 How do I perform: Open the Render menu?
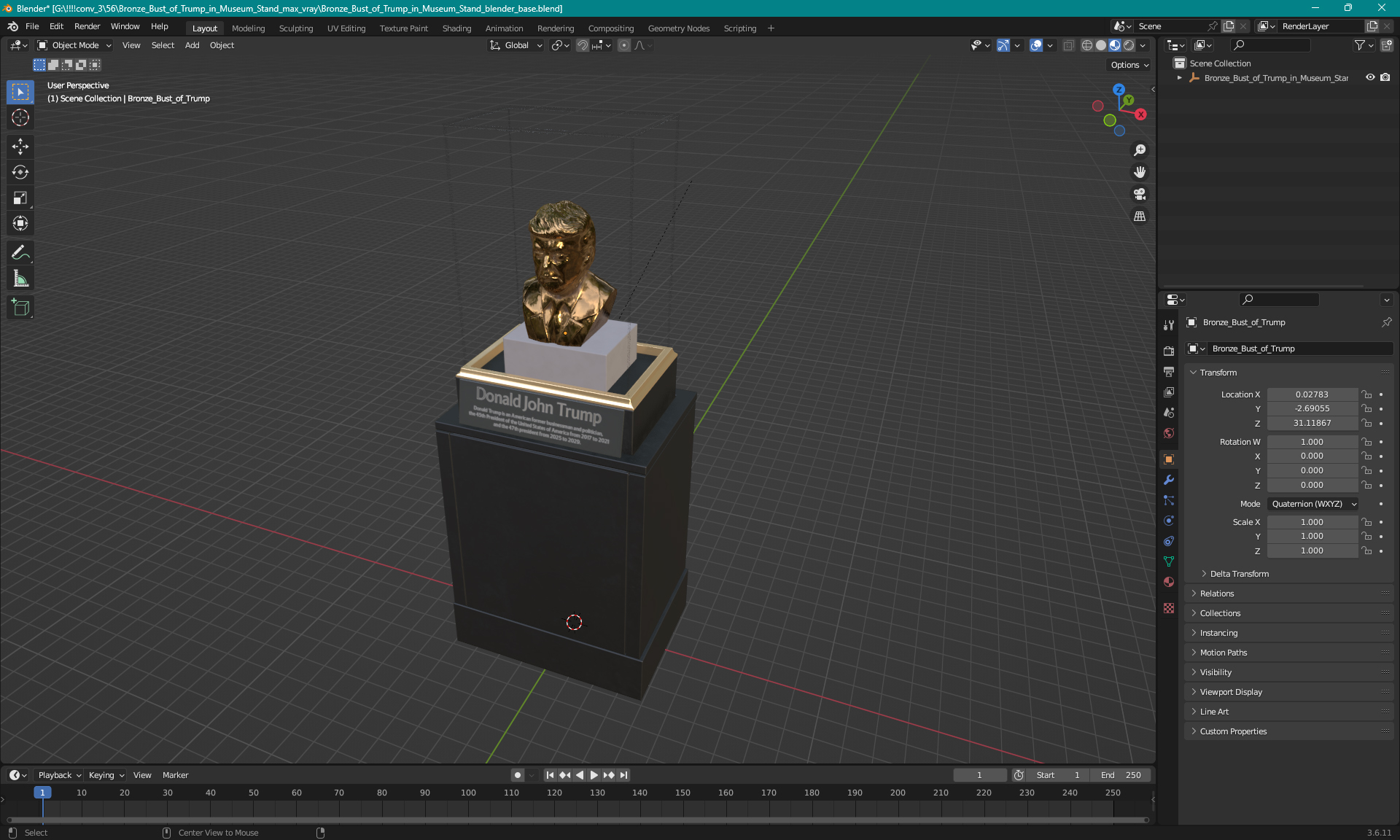tap(87, 26)
